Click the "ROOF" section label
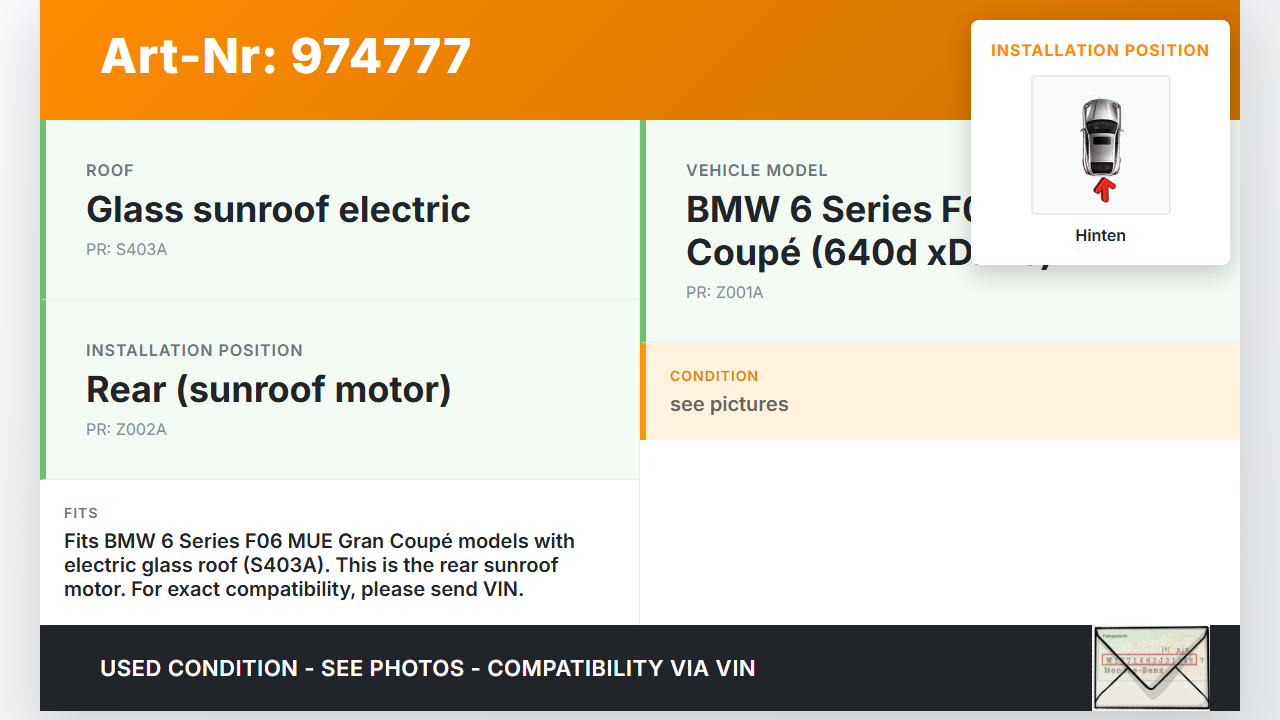Screen dimensions: 1280x720 [110, 171]
